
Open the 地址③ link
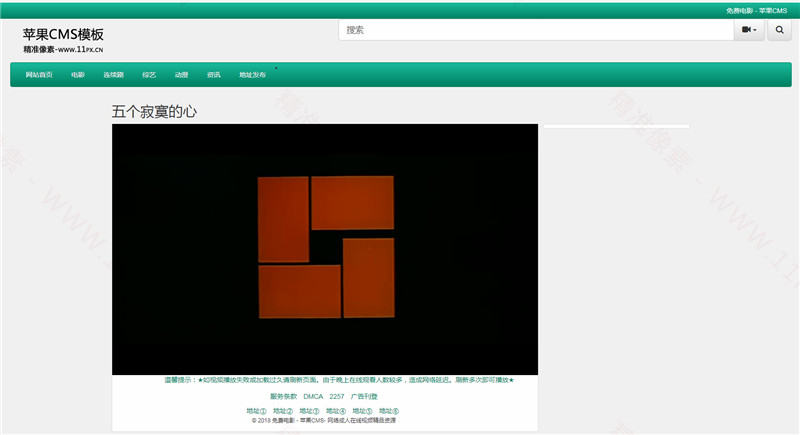pyautogui.click(x=309, y=411)
